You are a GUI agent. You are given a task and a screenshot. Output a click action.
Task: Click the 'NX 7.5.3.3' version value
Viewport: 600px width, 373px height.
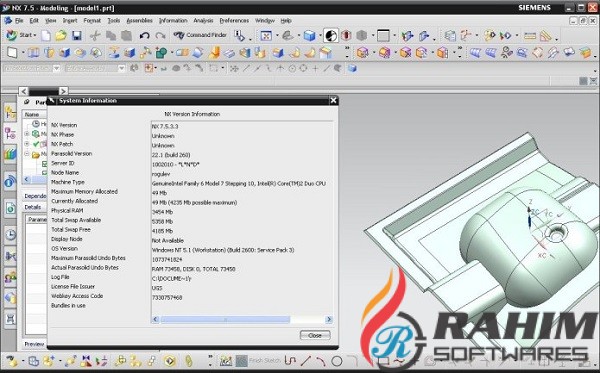point(165,126)
